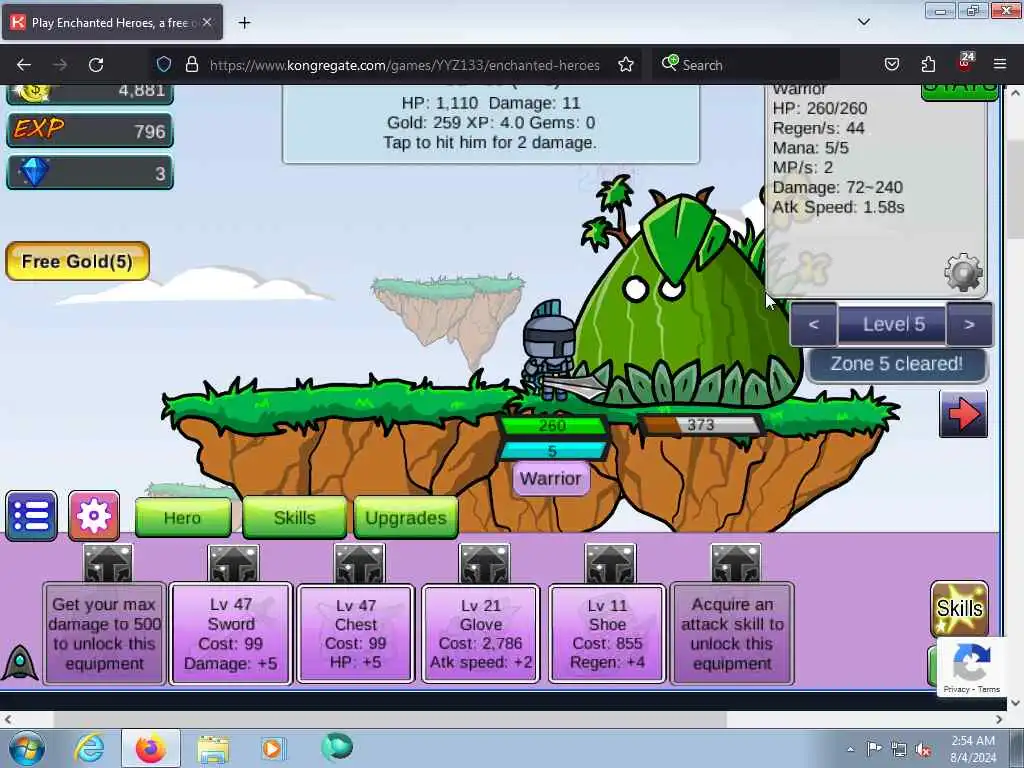The width and height of the screenshot is (1024, 768).
Task: Select the Enchanted Heroes browser tab
Action: (x=112, y=22)
